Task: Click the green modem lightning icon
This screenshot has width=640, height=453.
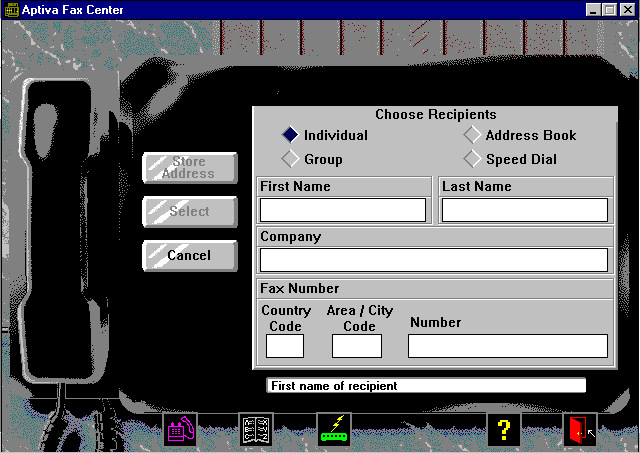Action: (x=334, y=430)
